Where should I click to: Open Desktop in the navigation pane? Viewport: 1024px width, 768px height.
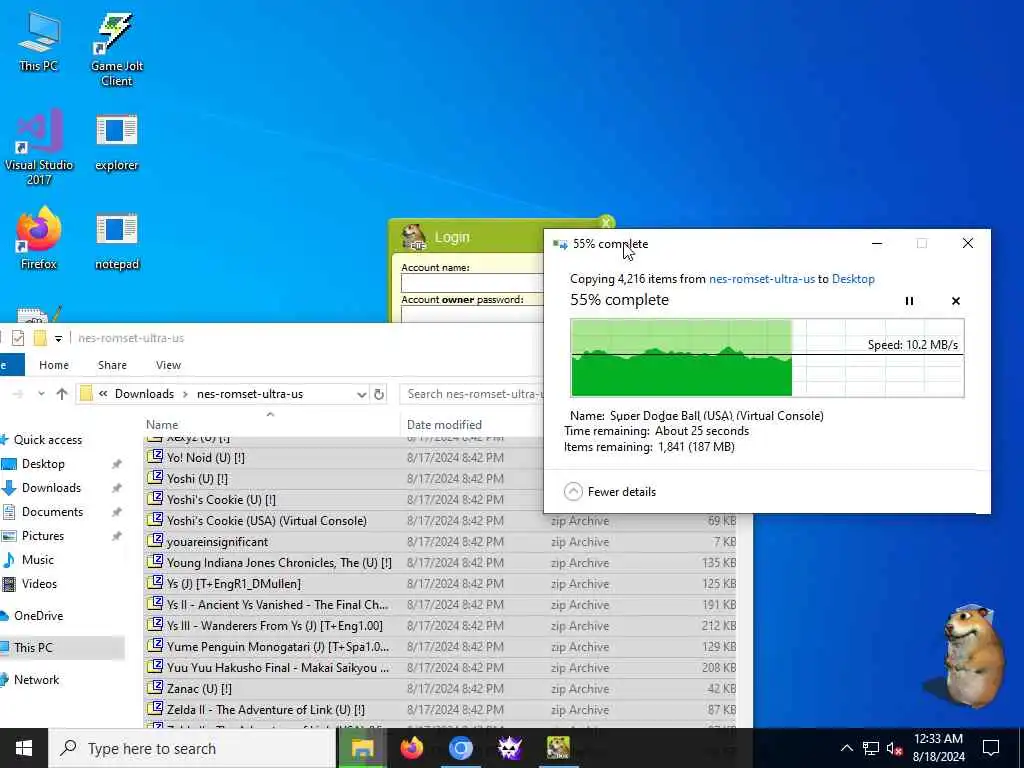click(43, 464)
